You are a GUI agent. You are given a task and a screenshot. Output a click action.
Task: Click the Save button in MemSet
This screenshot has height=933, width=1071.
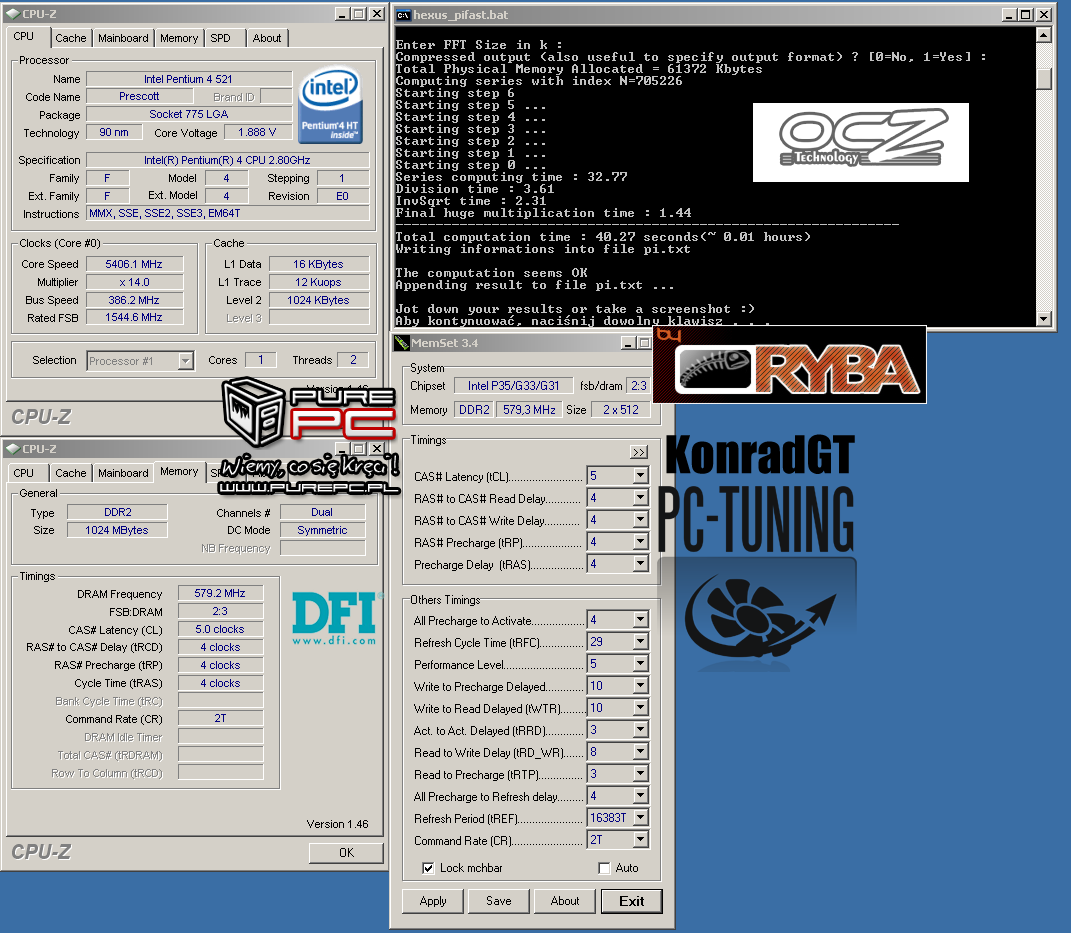point(499,901)
